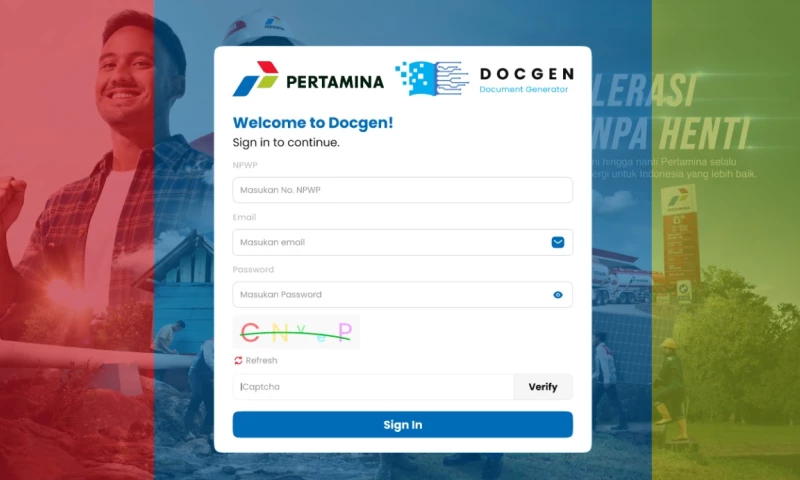Click the Document Generator subtitle

pos(523,89)
